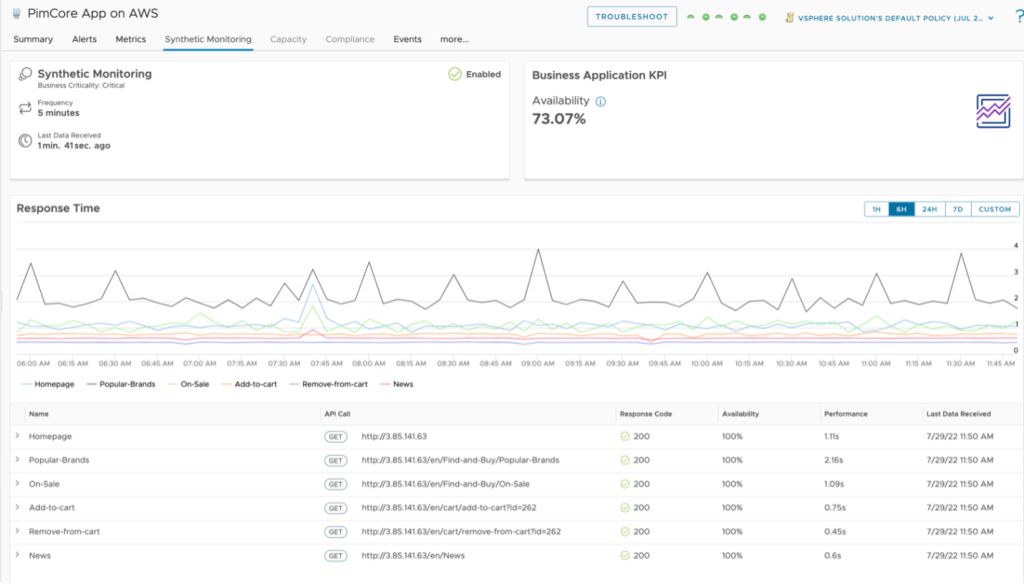1024x584 pixels.
Task: Open the more... tab menu
Action: (x=454, y=39)
